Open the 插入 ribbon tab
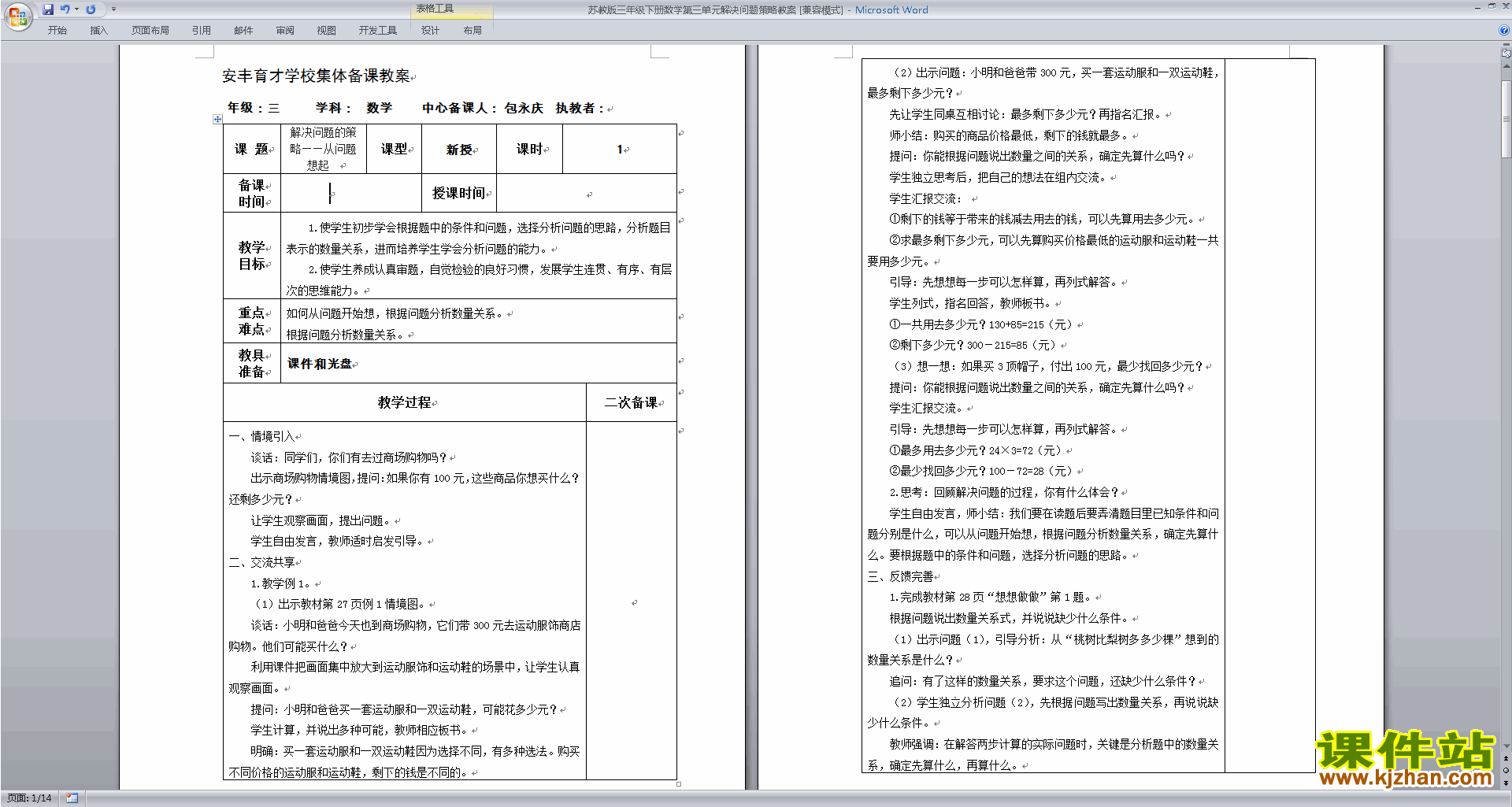 (x=98, y=31)
